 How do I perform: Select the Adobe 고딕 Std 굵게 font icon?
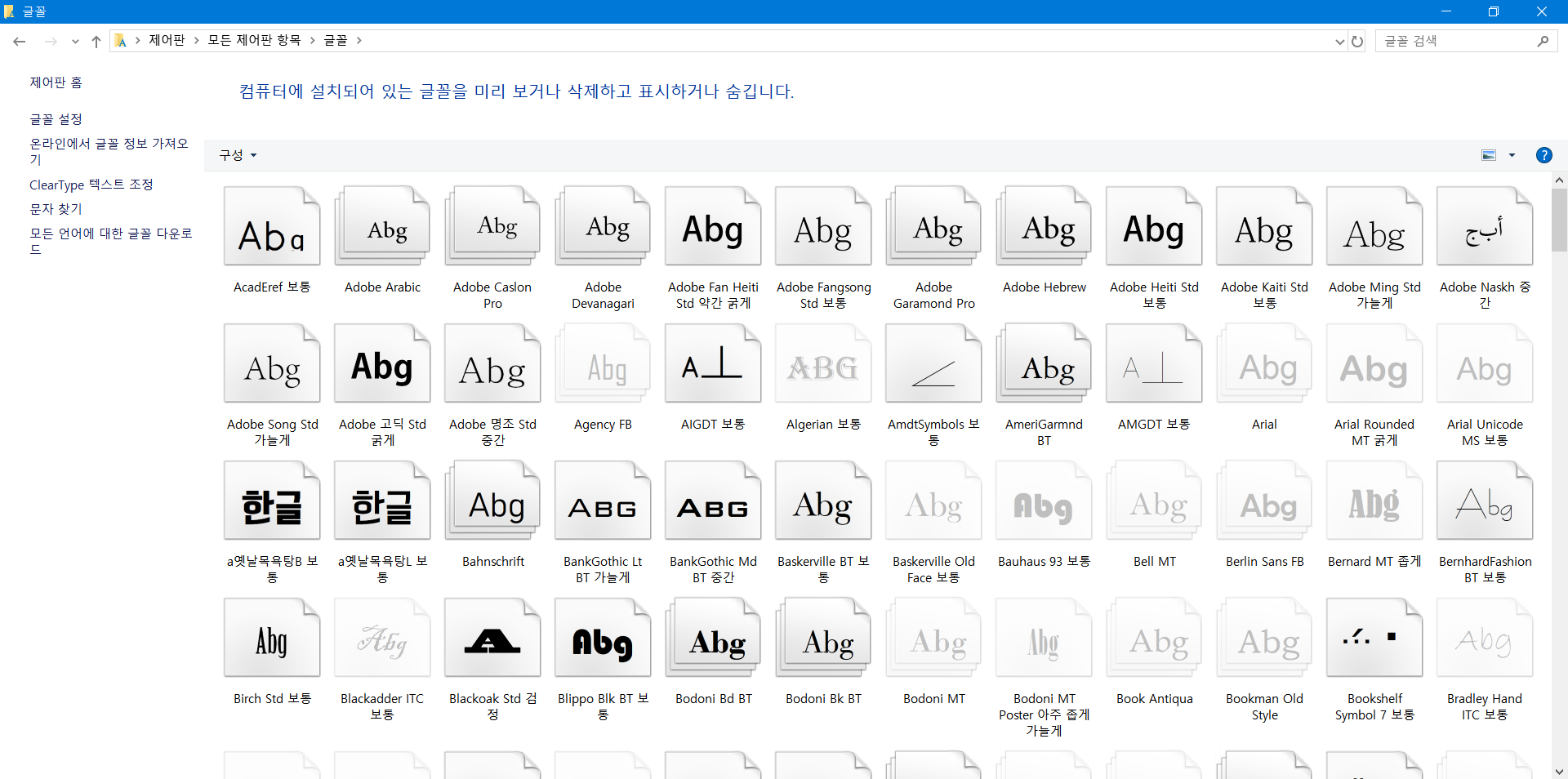382,363
